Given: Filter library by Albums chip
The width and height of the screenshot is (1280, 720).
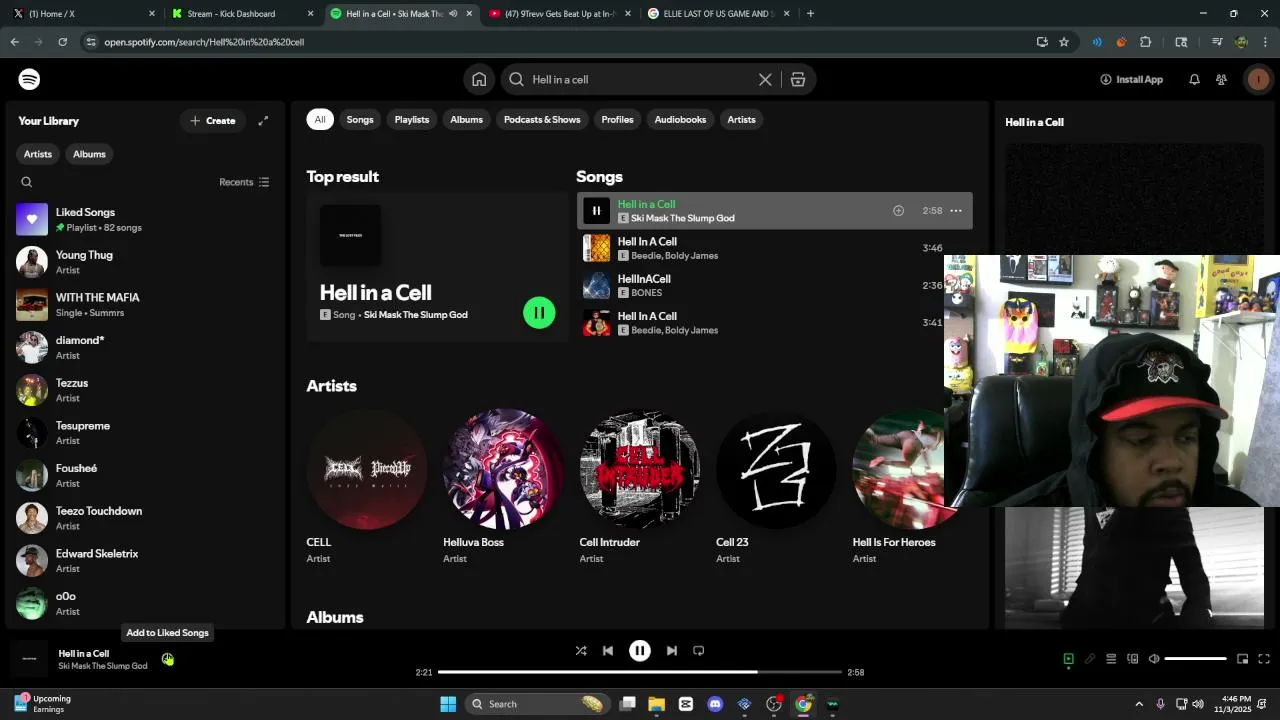Looking at the screenshot, I should pos(89,154).
